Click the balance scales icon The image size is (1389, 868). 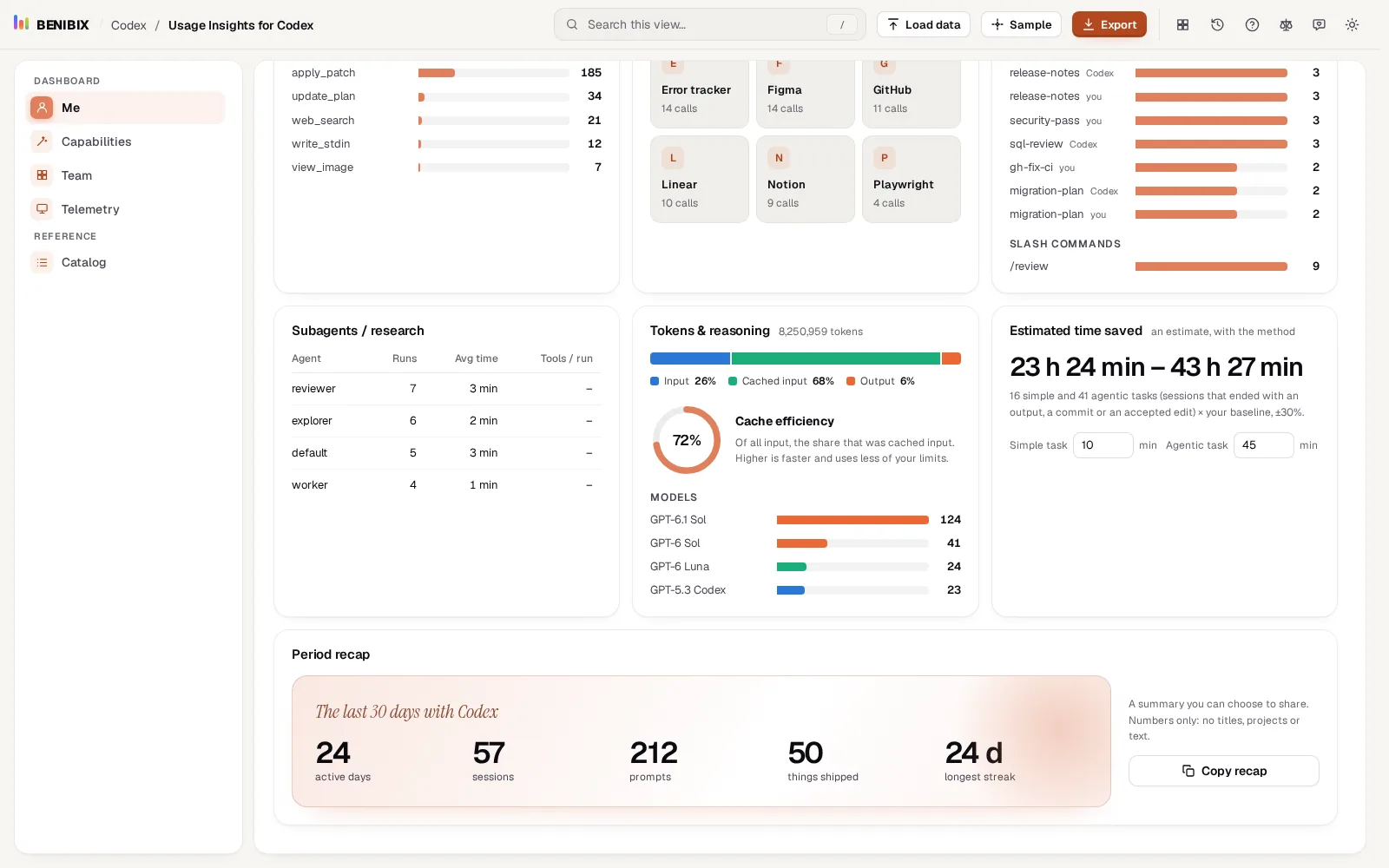point(1286,25)
